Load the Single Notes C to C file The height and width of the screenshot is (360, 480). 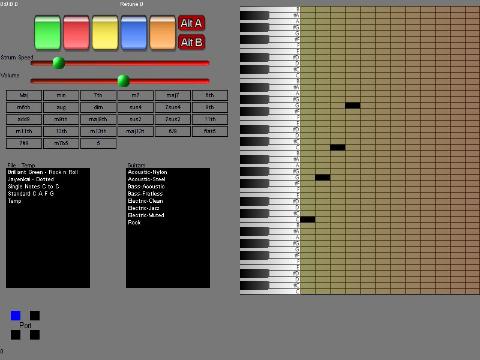pos(33,186)
